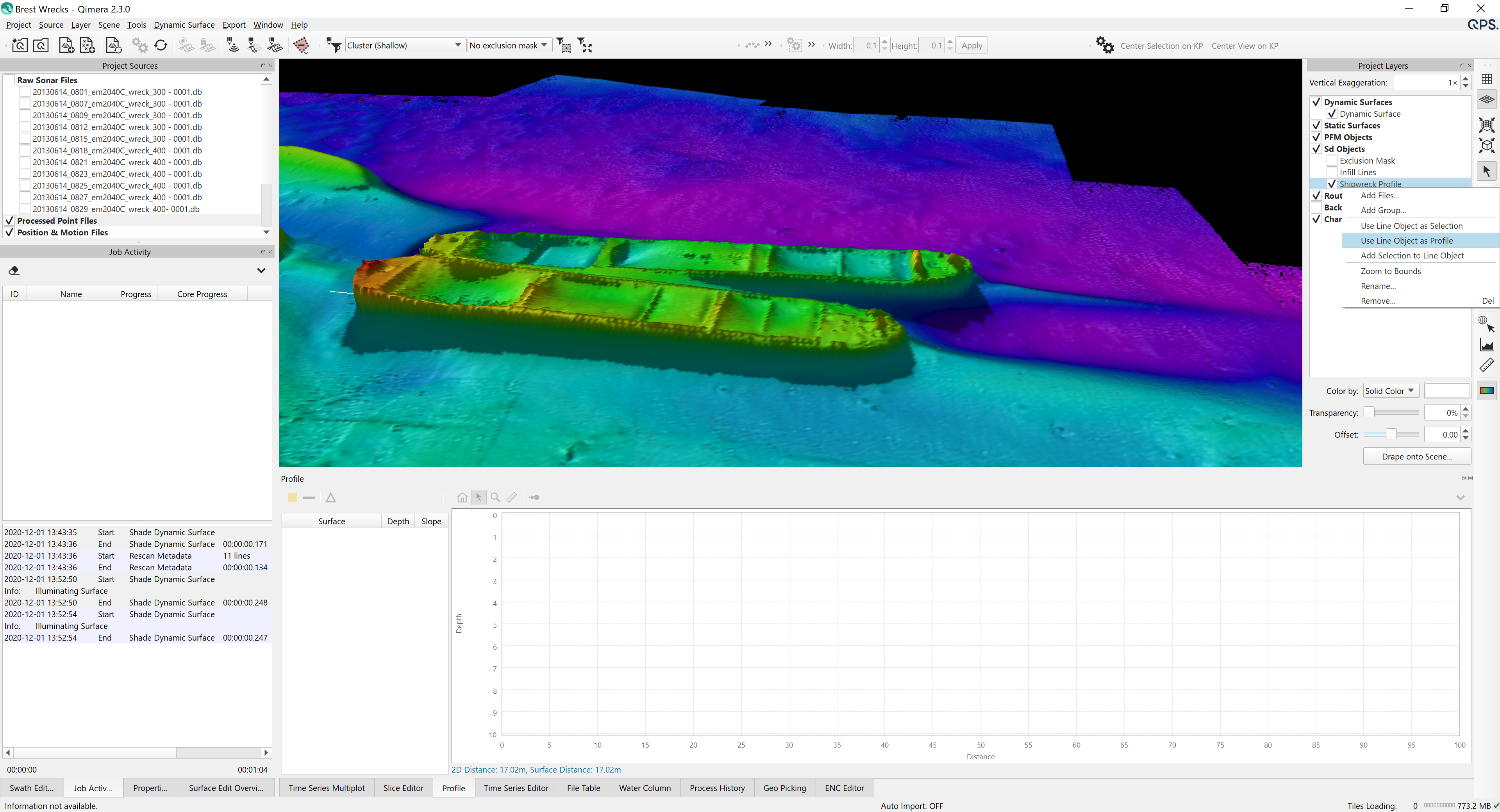Click the Create New Project icon

(x=19, y=45)
